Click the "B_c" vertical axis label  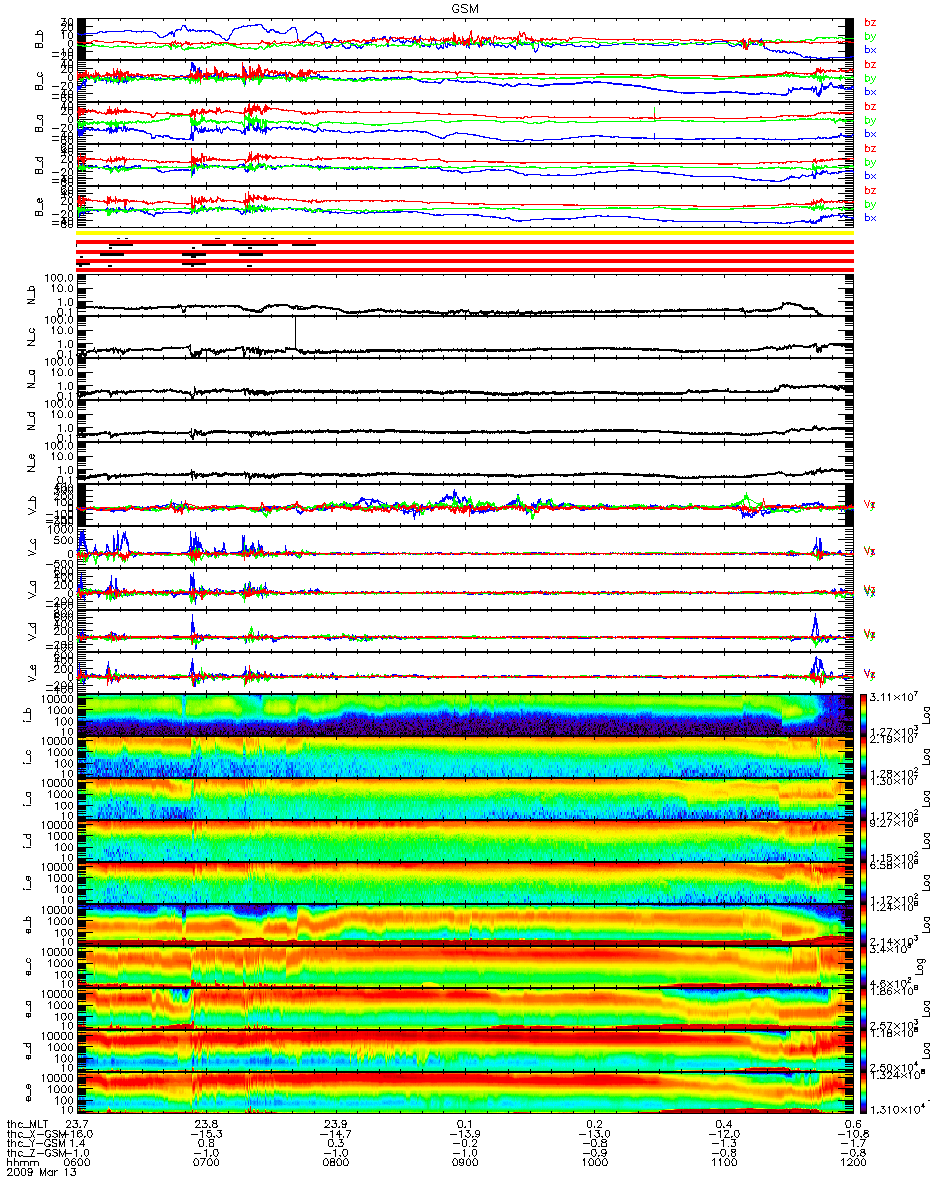pos(39,81)
